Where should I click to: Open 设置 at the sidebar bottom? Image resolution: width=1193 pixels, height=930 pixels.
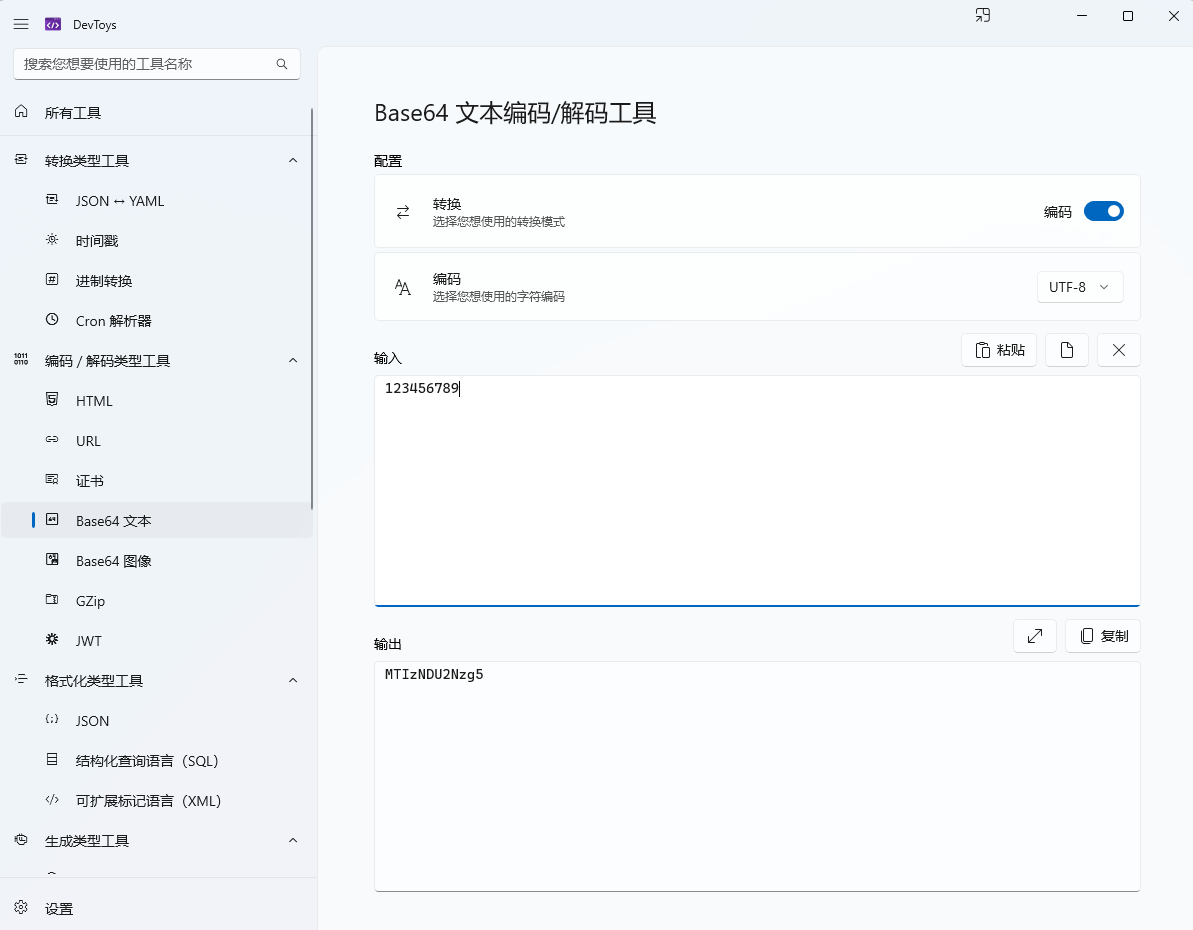pos(156,908)
